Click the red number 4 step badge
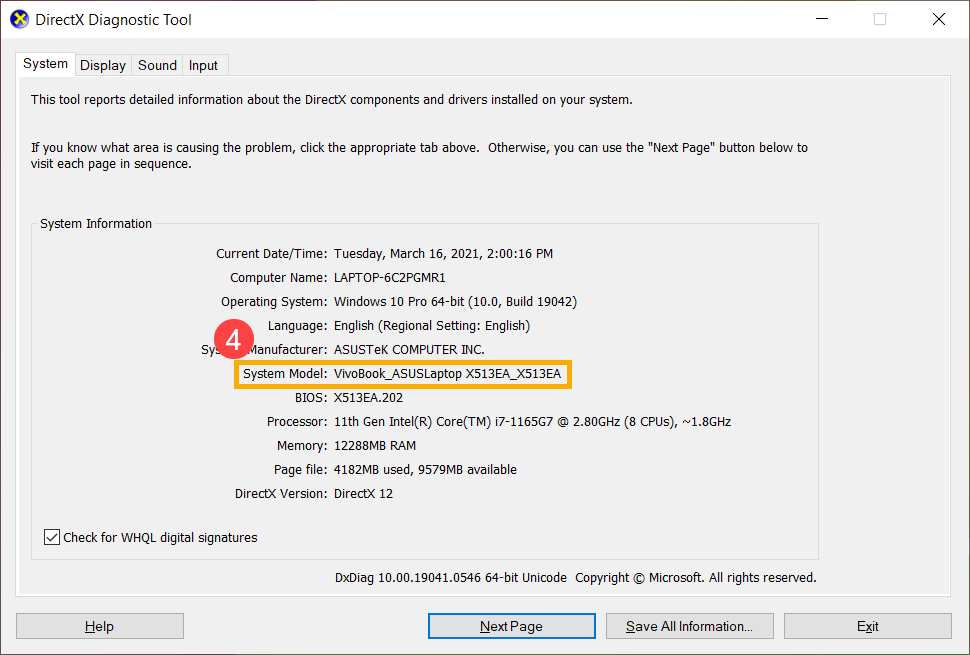Image resolution: width=970 pixels, height=655 pixels. [233, 340]
